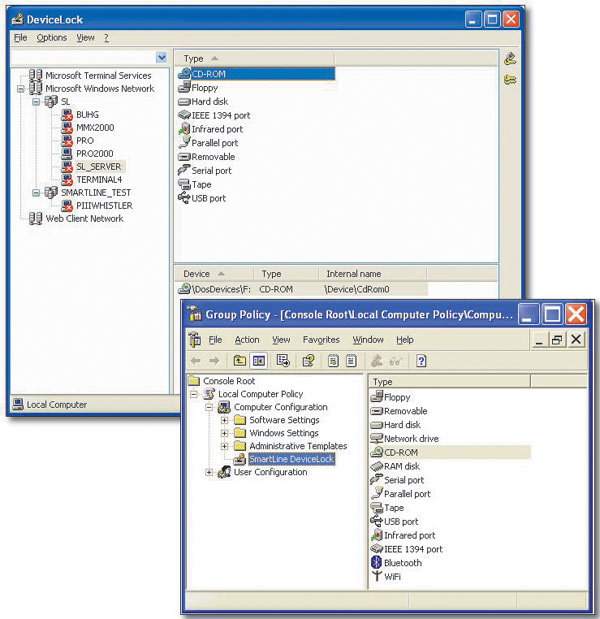
Task: Select CD-ROM in DeviceLock type list
Action: [256, 74]
